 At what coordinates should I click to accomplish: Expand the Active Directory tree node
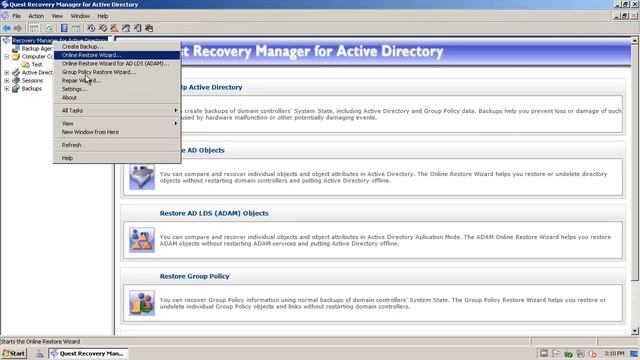[7, 73]
